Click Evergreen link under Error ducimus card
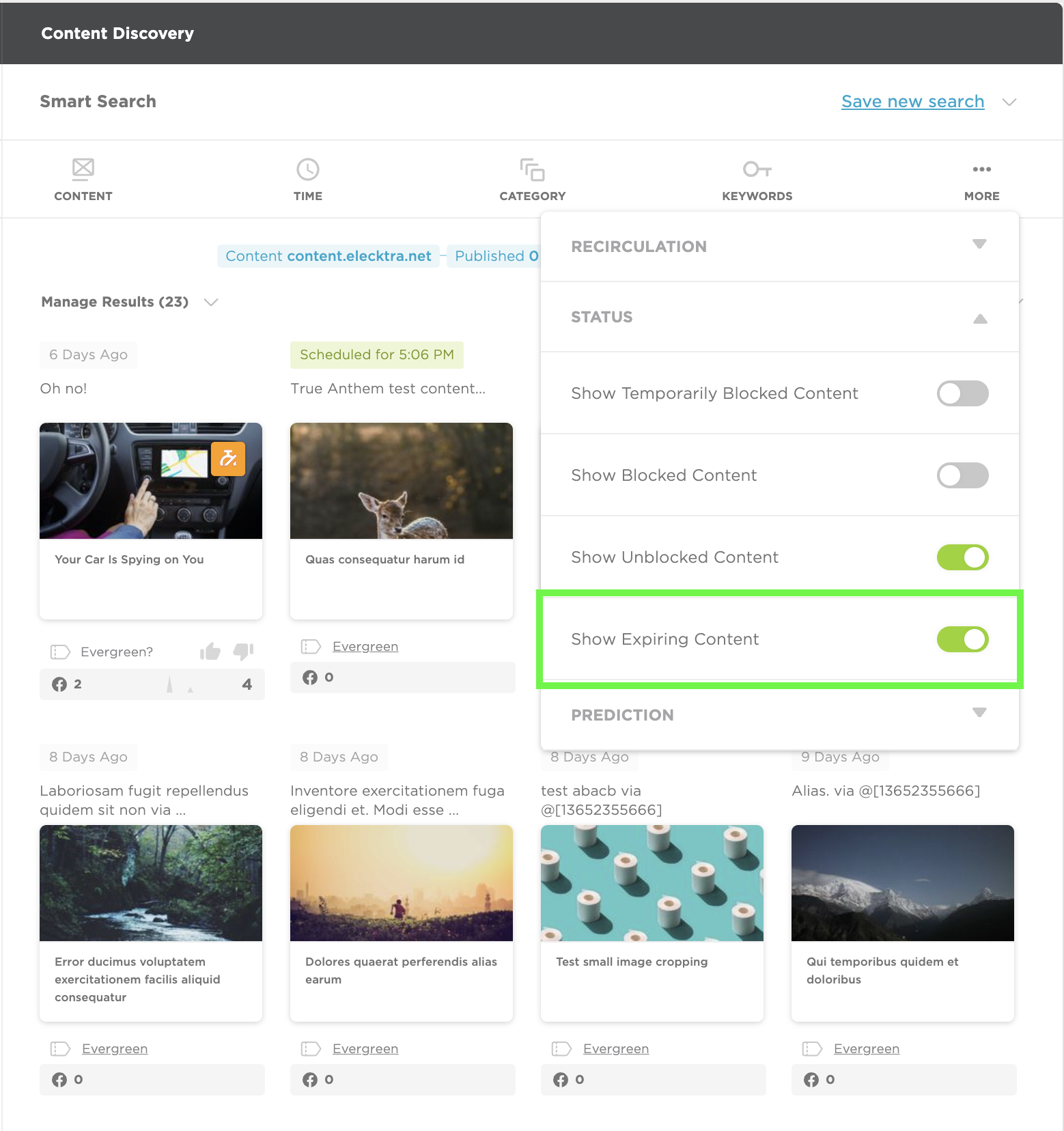1064x1131 pixels. tap(115, 1048)
